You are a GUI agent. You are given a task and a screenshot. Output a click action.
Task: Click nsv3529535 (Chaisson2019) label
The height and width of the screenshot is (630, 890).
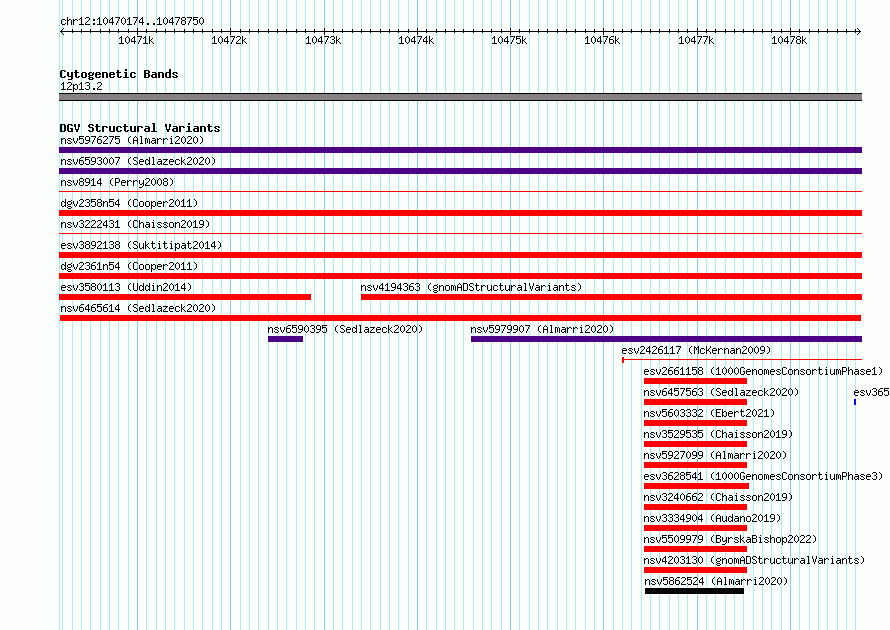pyautogui.click(x=718, y=434)
